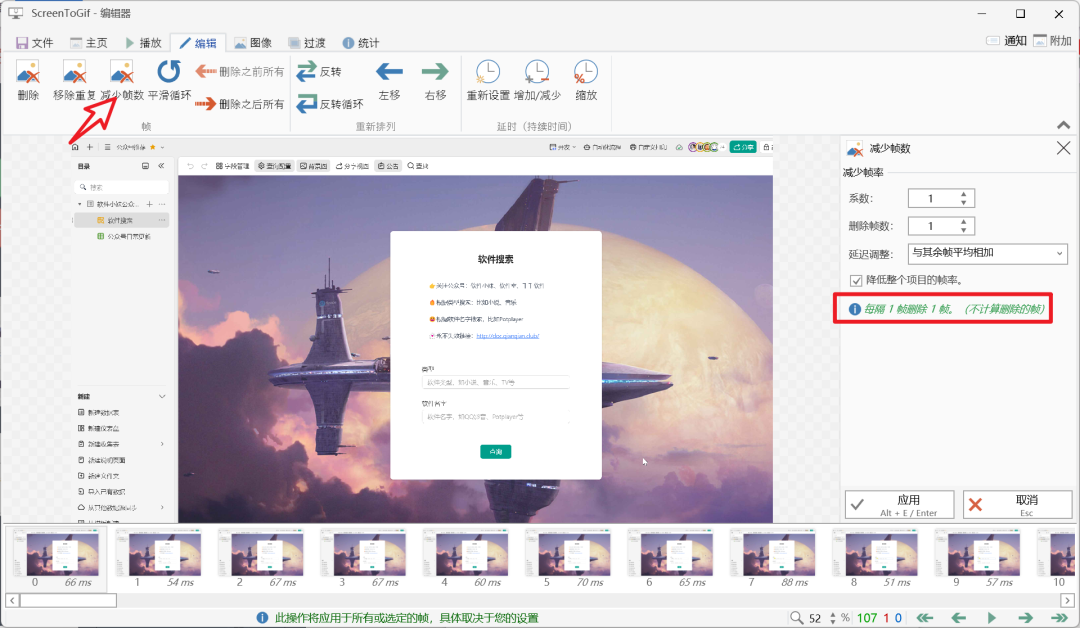The width and height of the screenshot is (1080, 628).
Task: Click the frame list scroll-left arrow
Action: [x=12, y=600]
